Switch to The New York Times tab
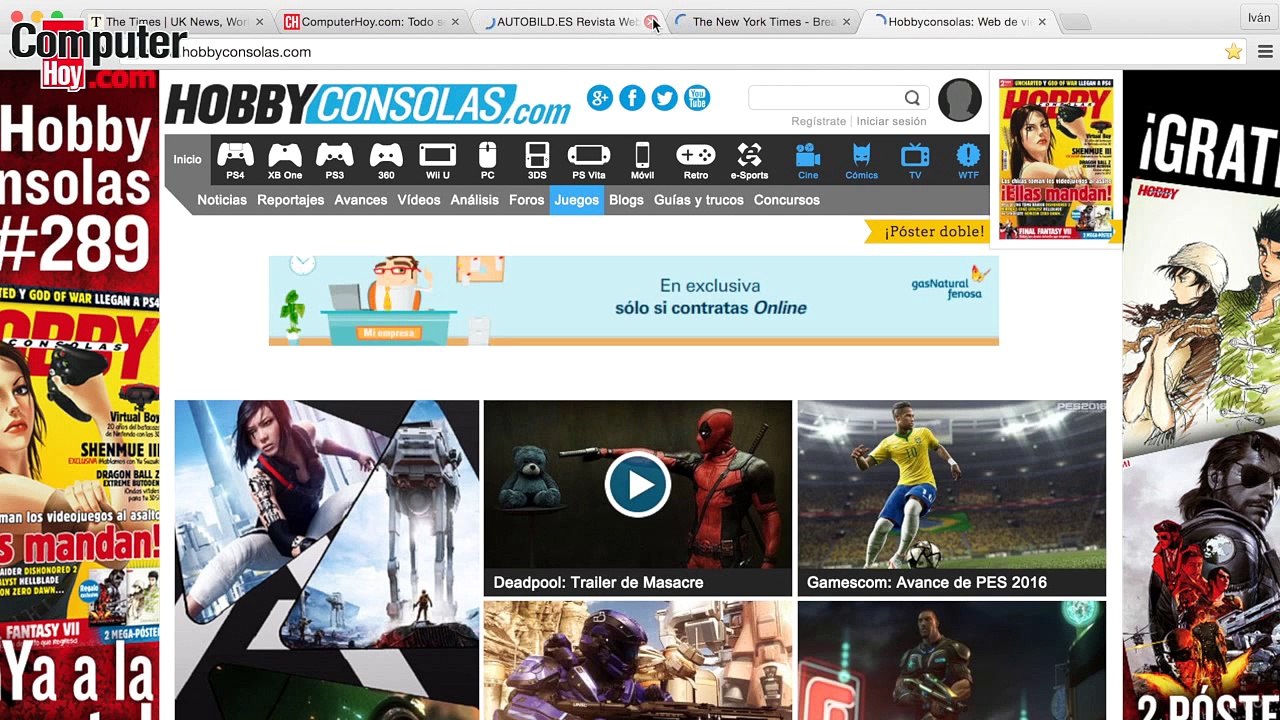 [x=762, y=21]
